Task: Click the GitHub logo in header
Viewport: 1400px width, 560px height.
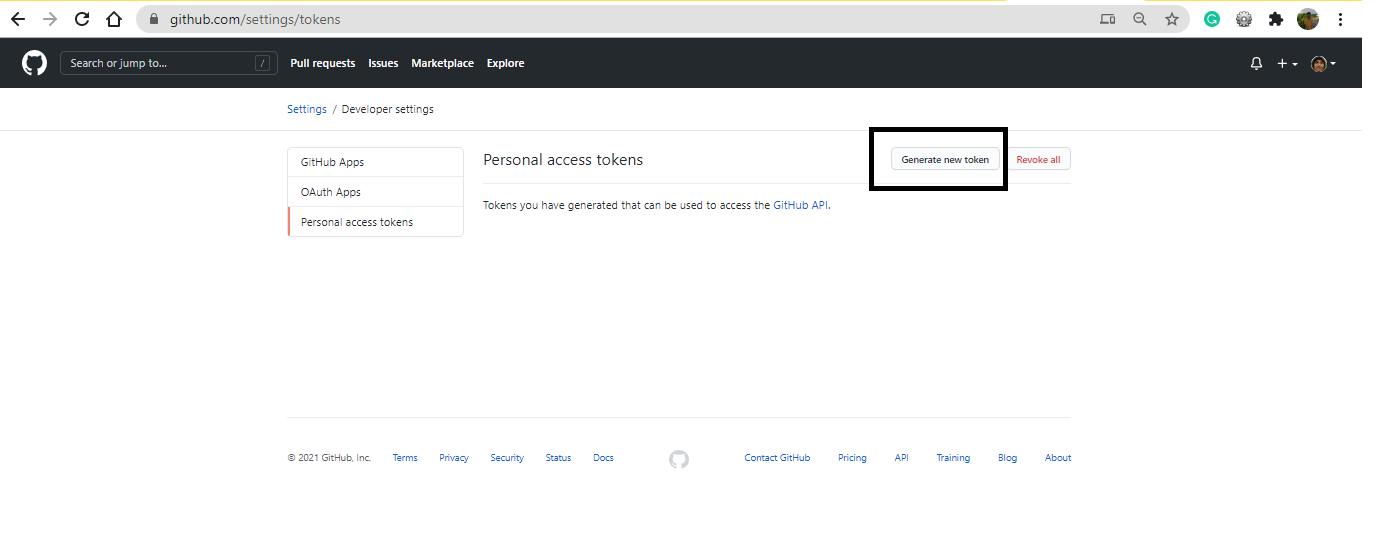Action: coord(34,63)
